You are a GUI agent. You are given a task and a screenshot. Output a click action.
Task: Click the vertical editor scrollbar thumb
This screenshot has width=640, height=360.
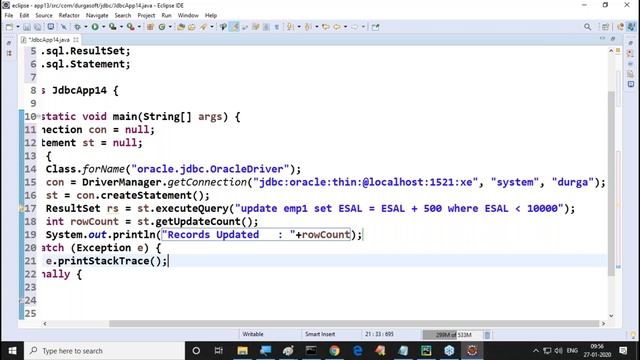click(x=611, y=184)
